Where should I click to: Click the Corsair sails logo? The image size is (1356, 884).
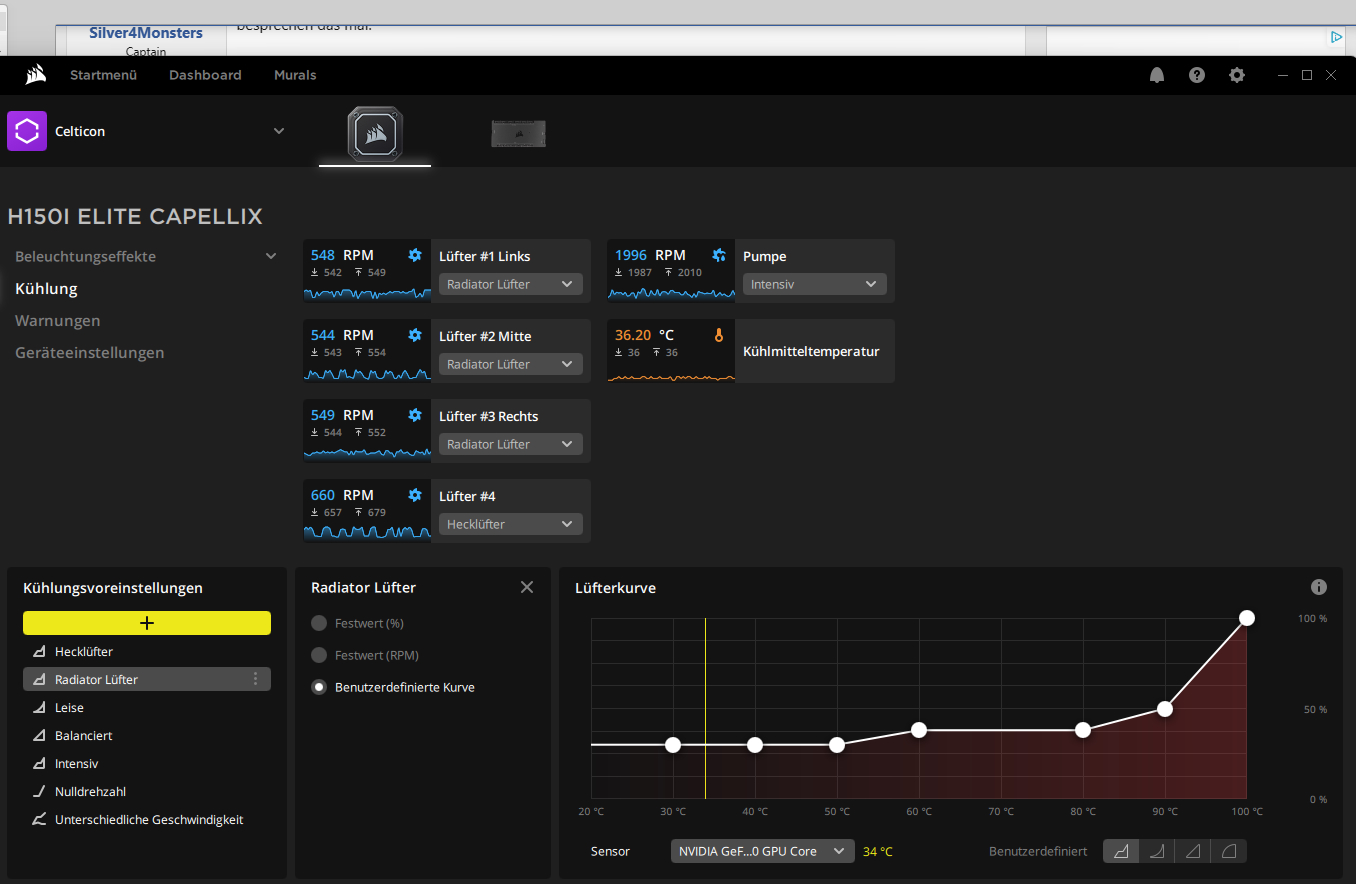(x=36, y=74)
